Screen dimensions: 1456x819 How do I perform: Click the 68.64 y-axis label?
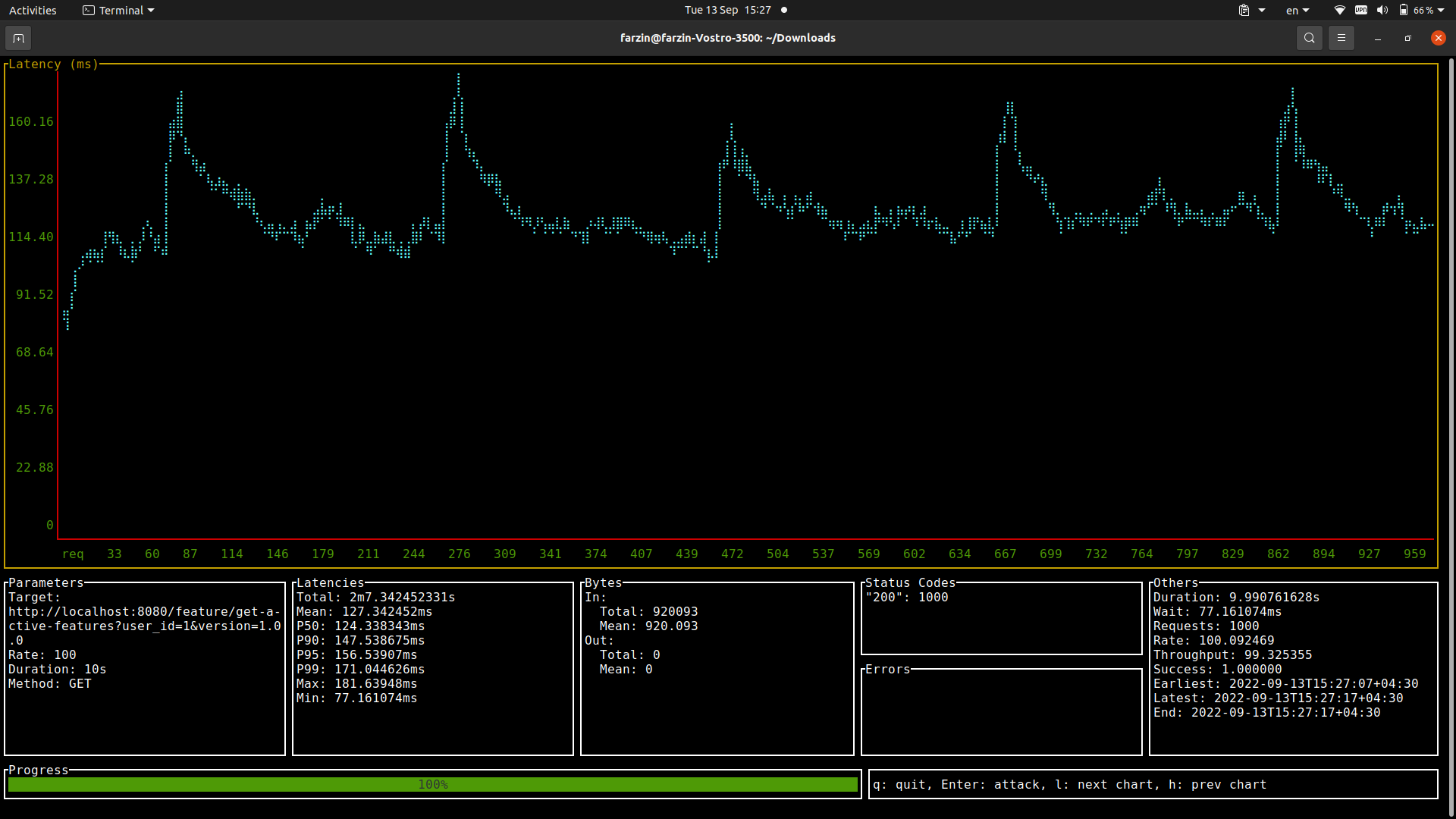(35, 353)
